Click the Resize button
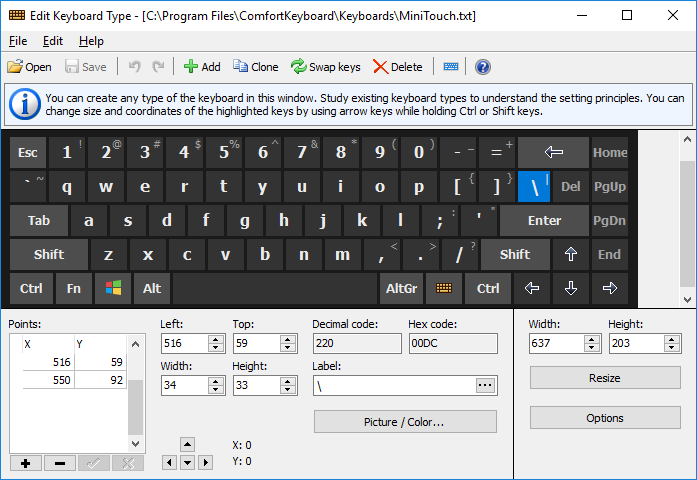697x480 pixels. pyautogui.click(x=604, y=378)
